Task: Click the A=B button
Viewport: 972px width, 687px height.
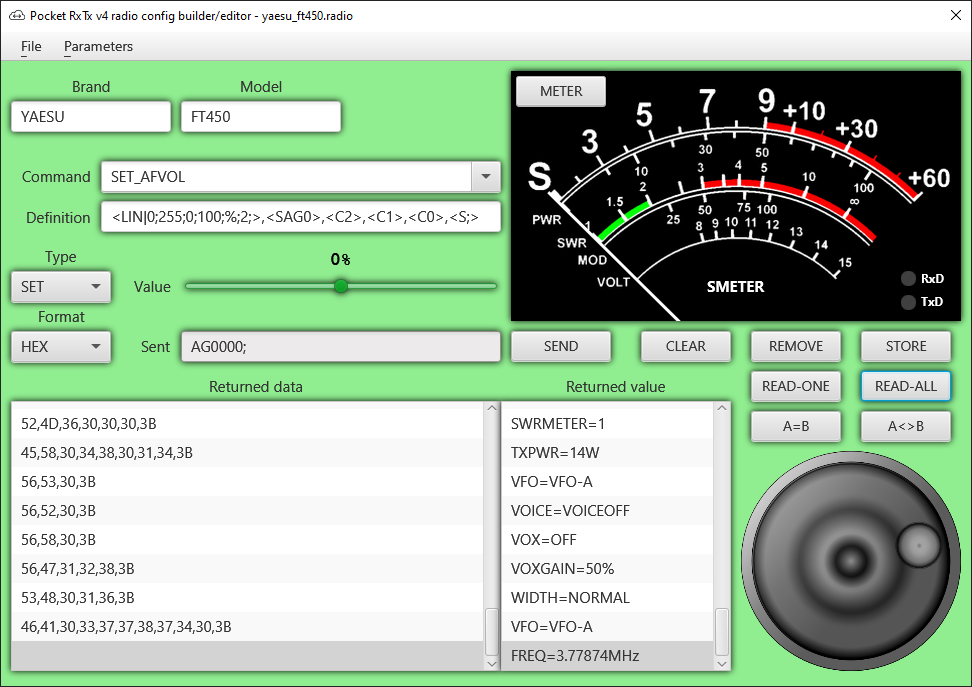Action: click(796, 426)
